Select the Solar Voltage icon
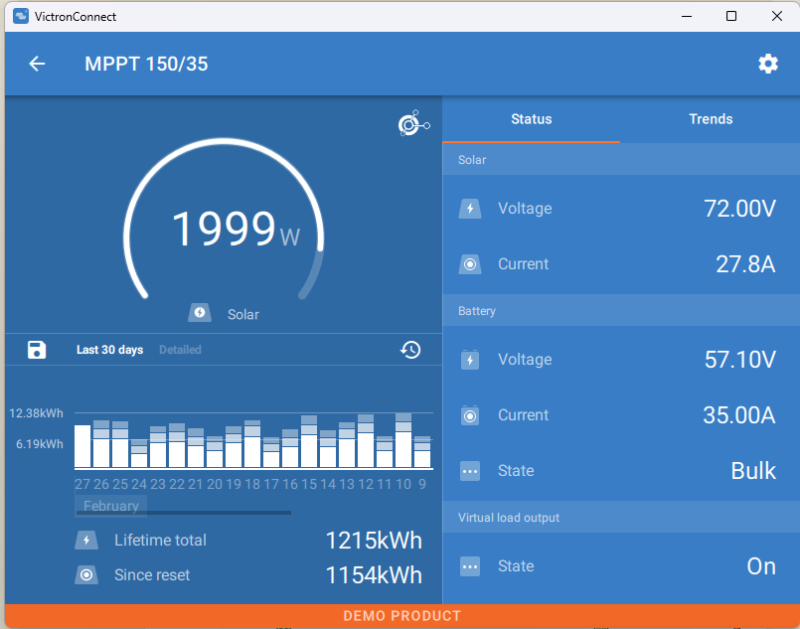 point(470,209)
